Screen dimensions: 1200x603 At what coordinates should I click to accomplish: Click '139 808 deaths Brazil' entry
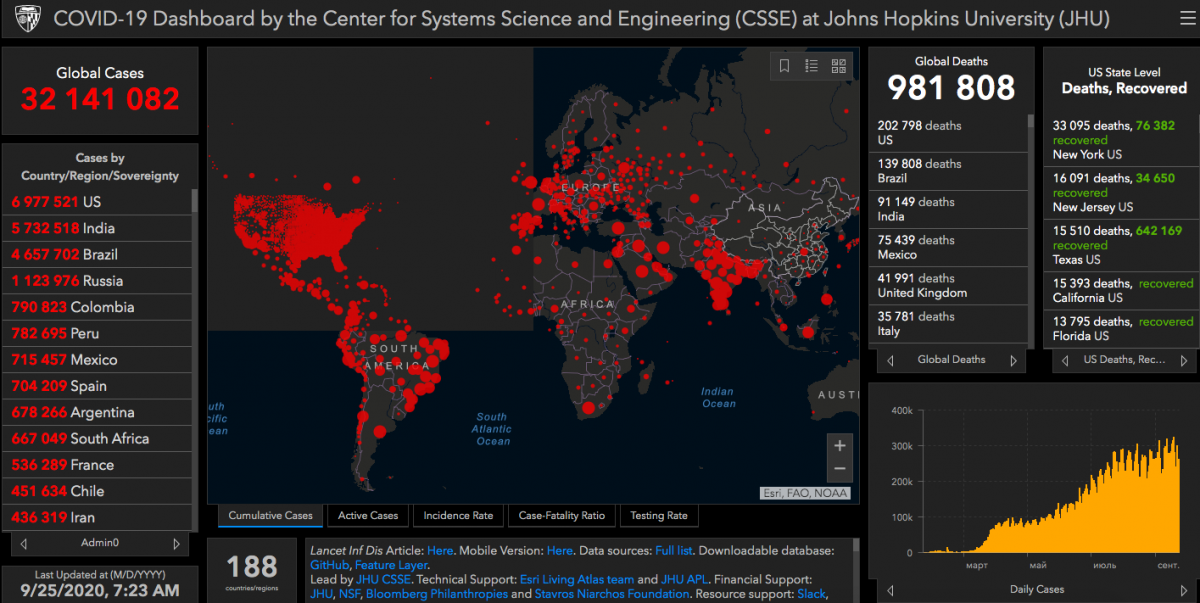pyautogui.click(x=948, y=171)
